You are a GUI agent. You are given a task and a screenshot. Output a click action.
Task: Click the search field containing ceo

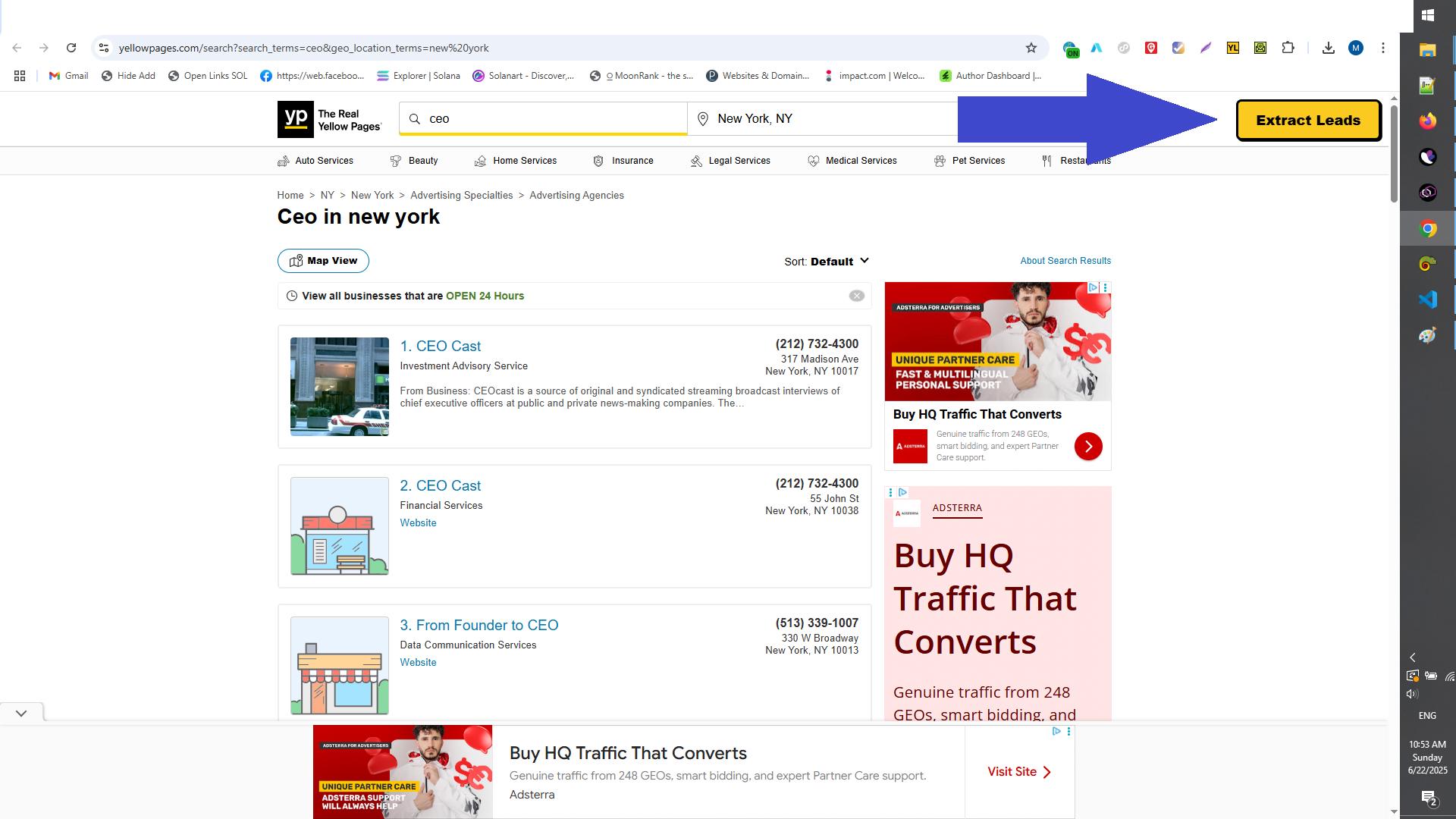tap(543, 118)
